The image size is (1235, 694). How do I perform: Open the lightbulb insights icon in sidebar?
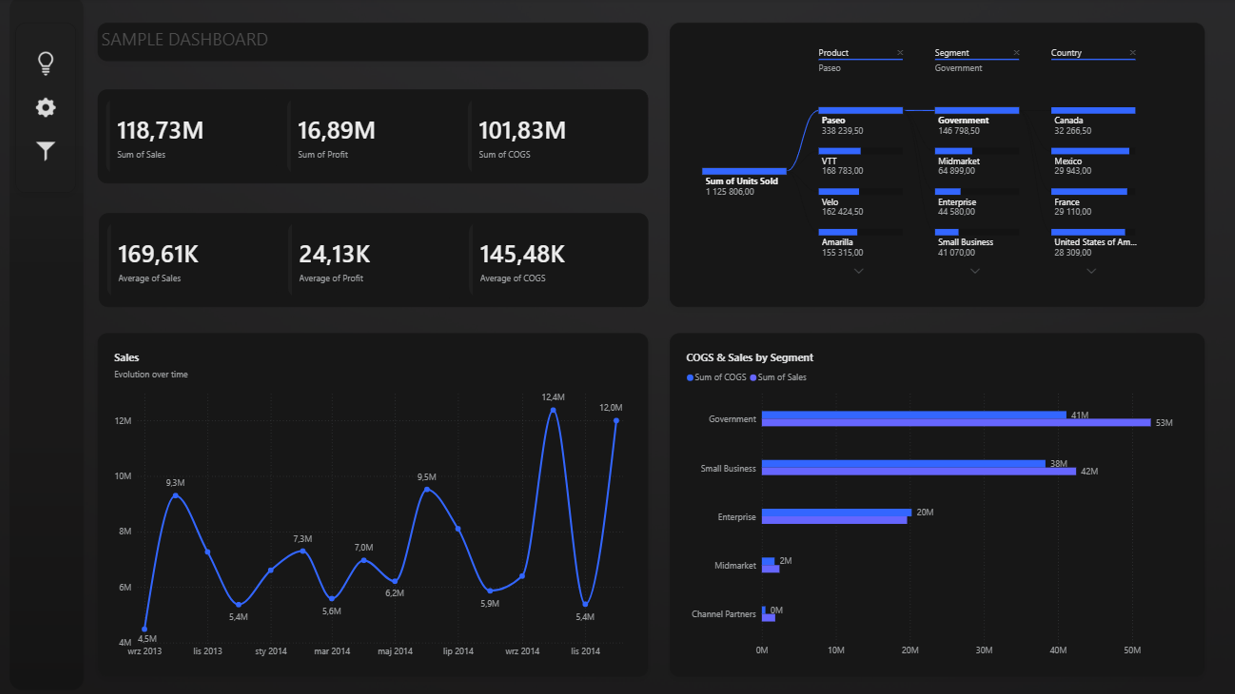click(x=46, y=63)
